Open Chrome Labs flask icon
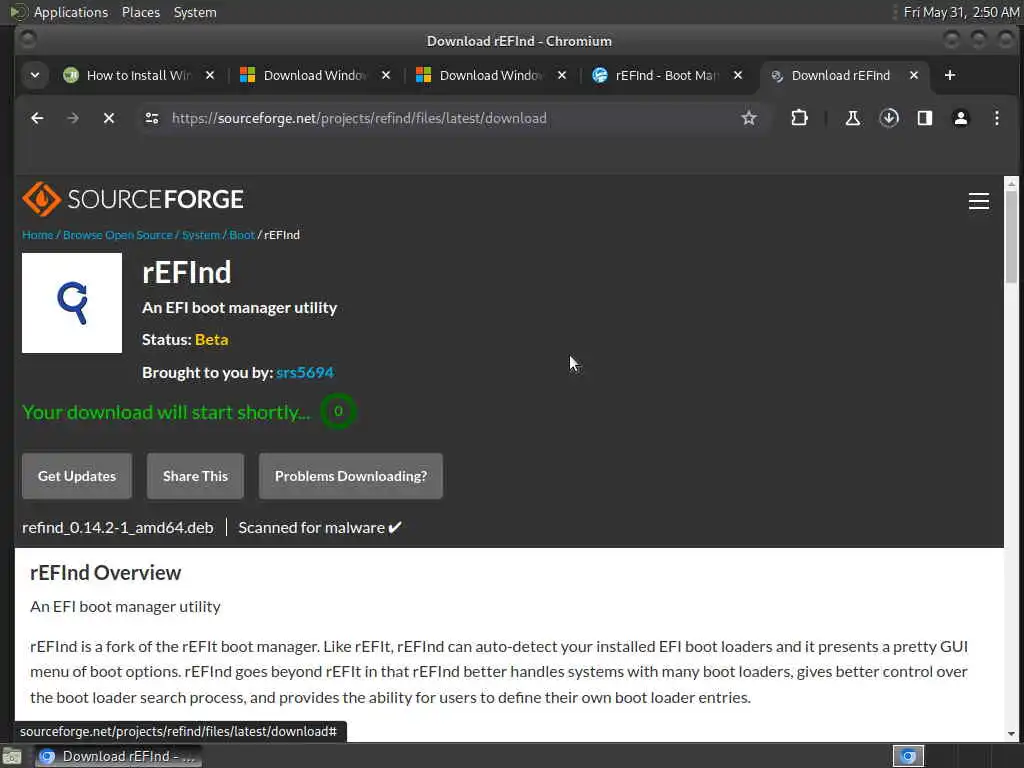This screenshot has width=1024, height=768. click(x=852, y=118)
